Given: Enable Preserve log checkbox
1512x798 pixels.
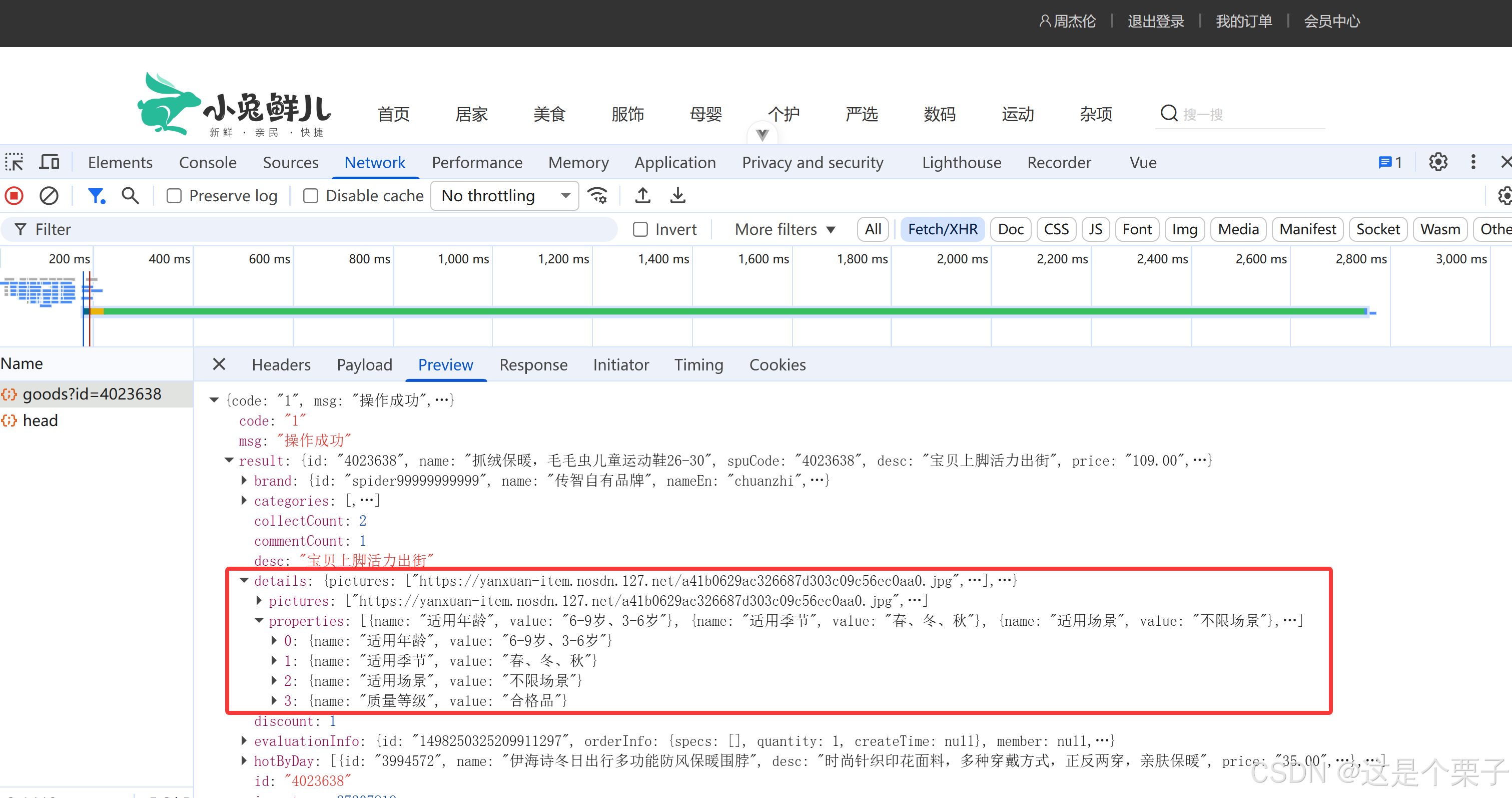Looking at the screenshot, I should click(x=174, y=196).
